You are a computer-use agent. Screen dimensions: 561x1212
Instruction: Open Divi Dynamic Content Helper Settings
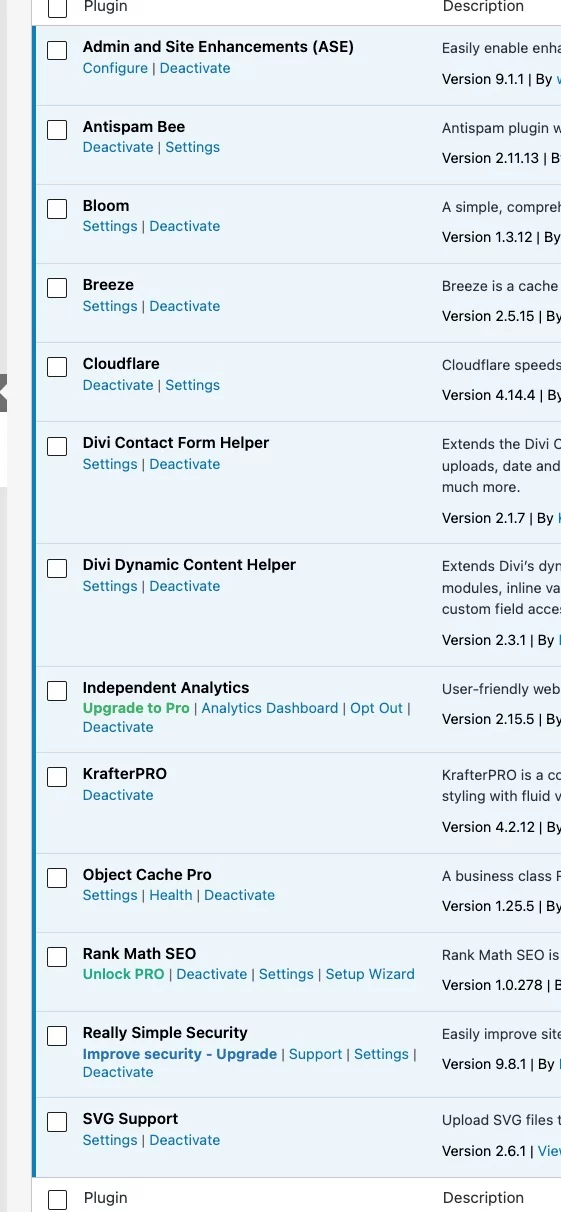click(x=110, y=586)
